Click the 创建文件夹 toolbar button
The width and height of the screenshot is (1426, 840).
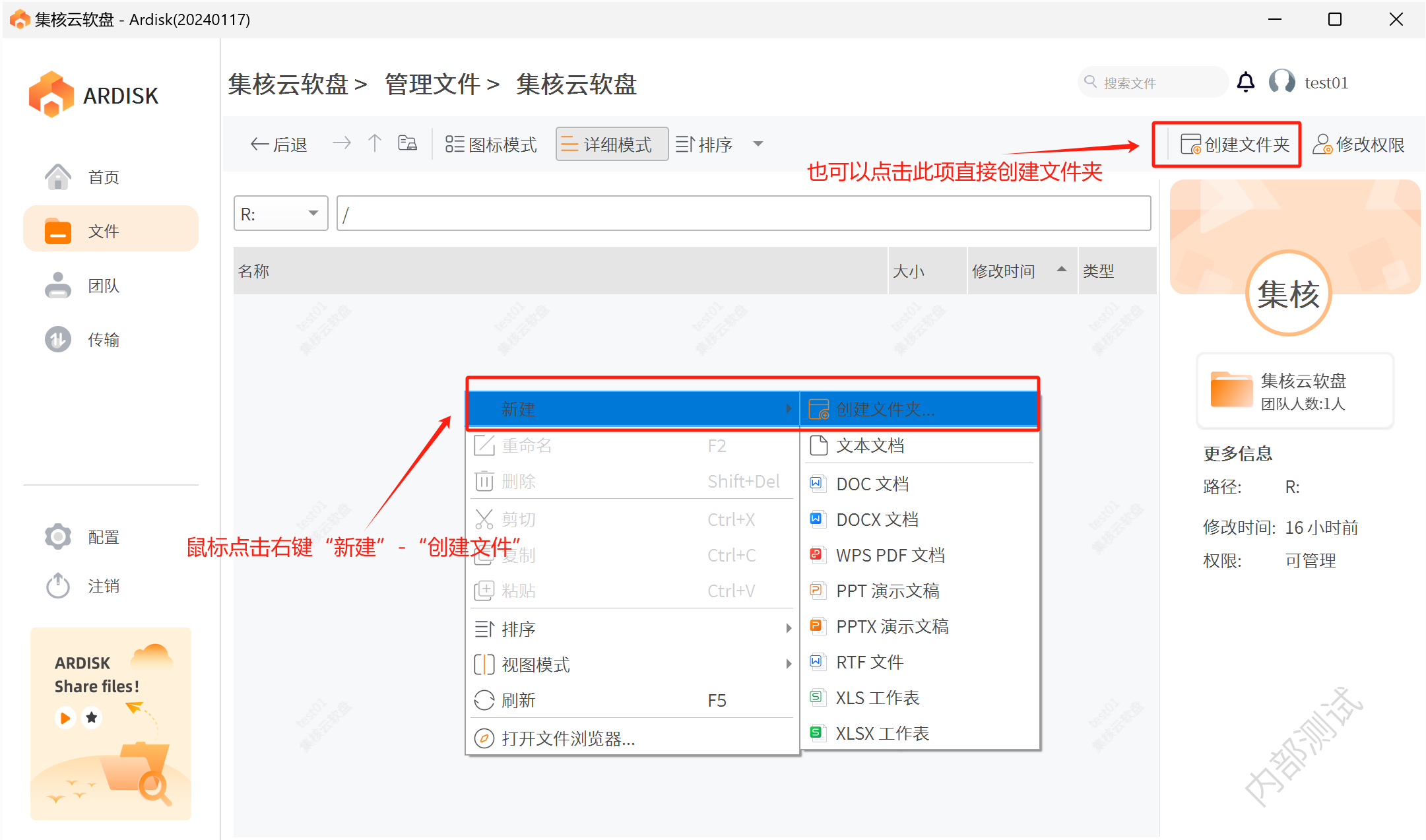[1234, 144]
